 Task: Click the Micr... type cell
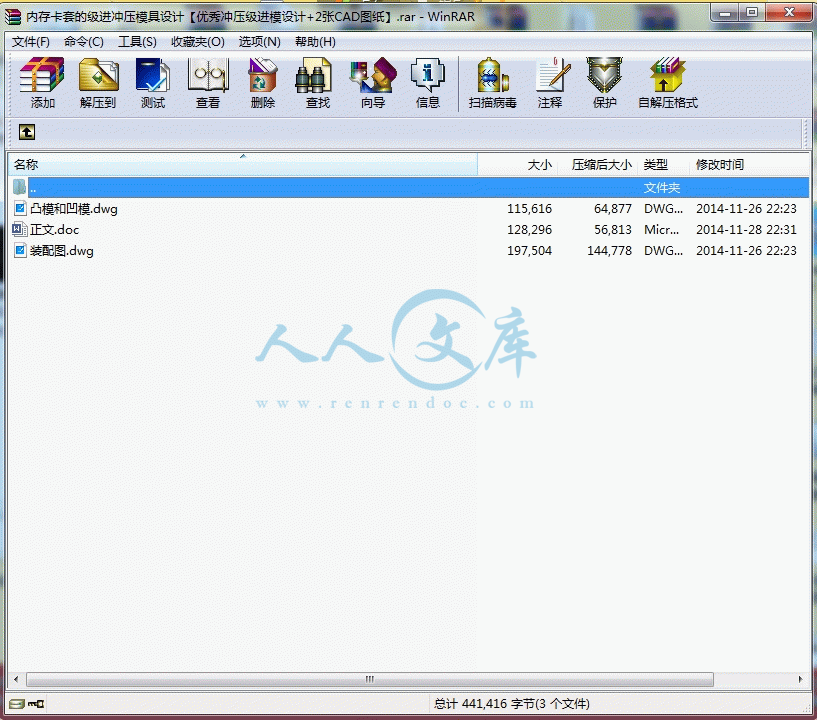pos(662,230)
